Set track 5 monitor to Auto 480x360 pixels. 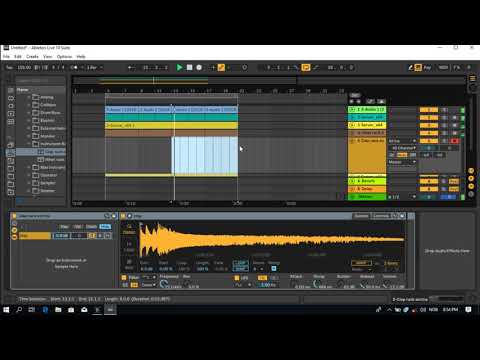[x=402, y=155]
